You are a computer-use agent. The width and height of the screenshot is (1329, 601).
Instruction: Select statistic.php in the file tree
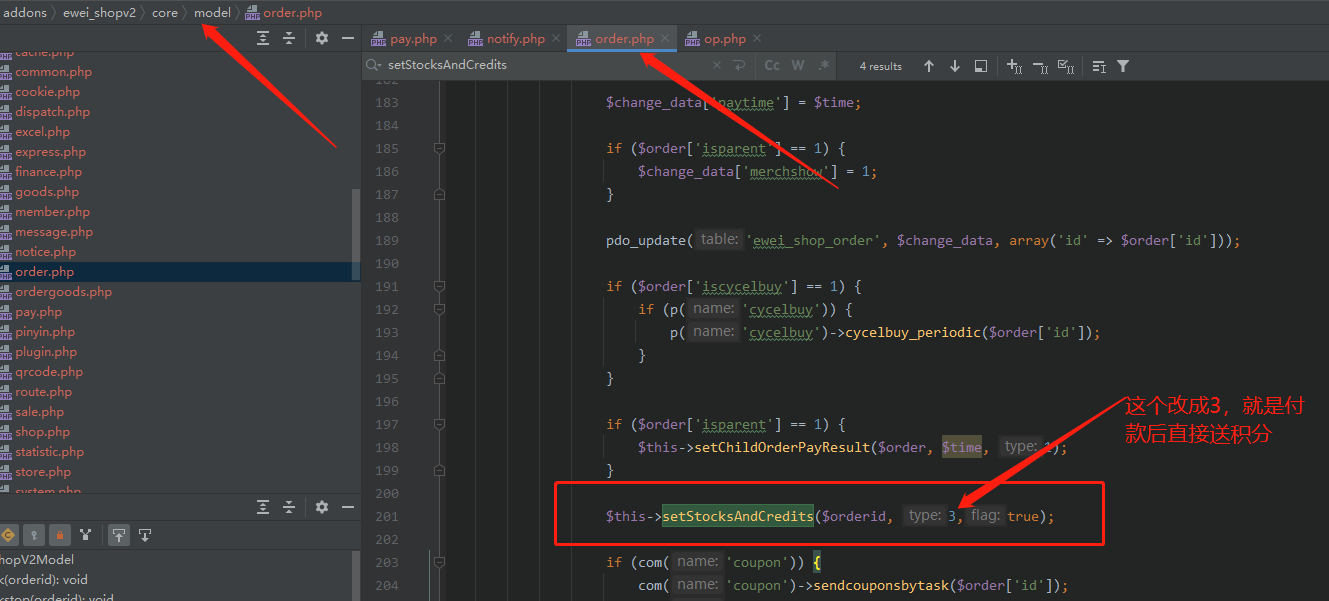[49, 452]
